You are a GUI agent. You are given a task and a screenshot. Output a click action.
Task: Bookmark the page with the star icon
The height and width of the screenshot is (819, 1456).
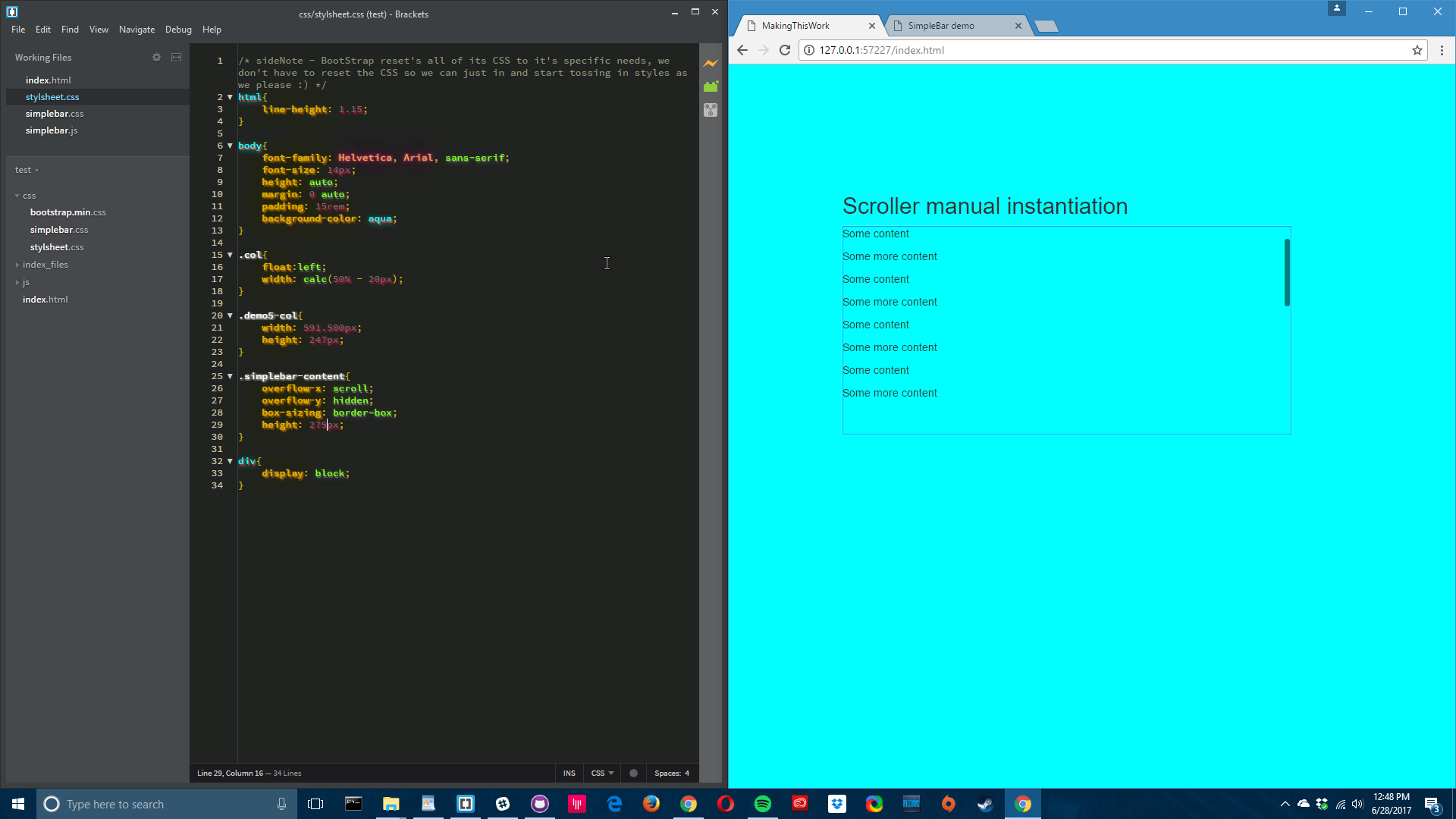point(1417,50)
